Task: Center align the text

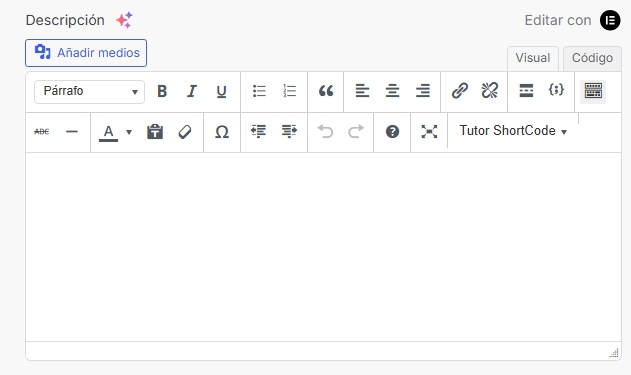Action: (392, 91)
